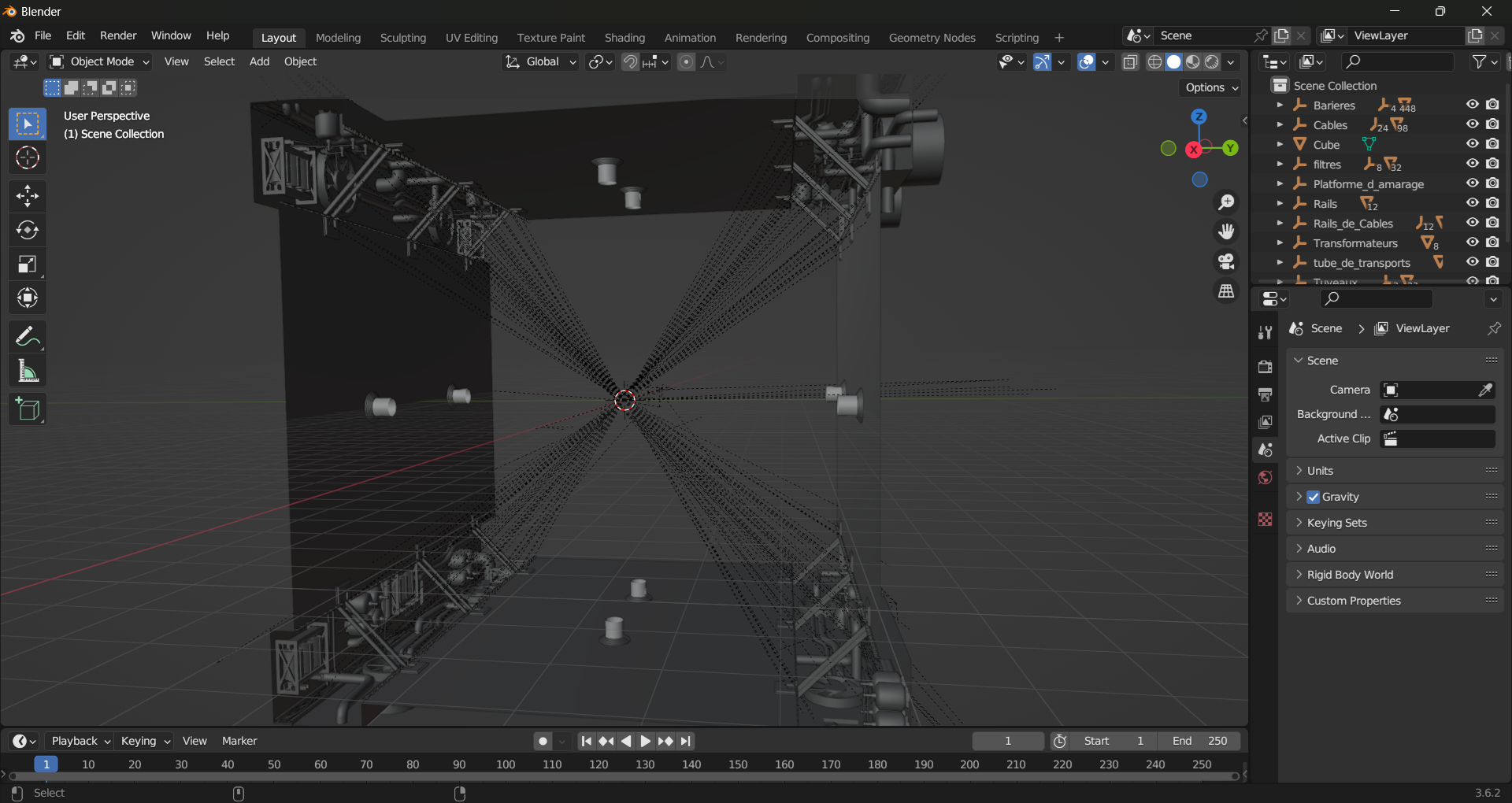Expand the Units panel
Viewport: 1512px width, 803px height.
pos(1320,471)
